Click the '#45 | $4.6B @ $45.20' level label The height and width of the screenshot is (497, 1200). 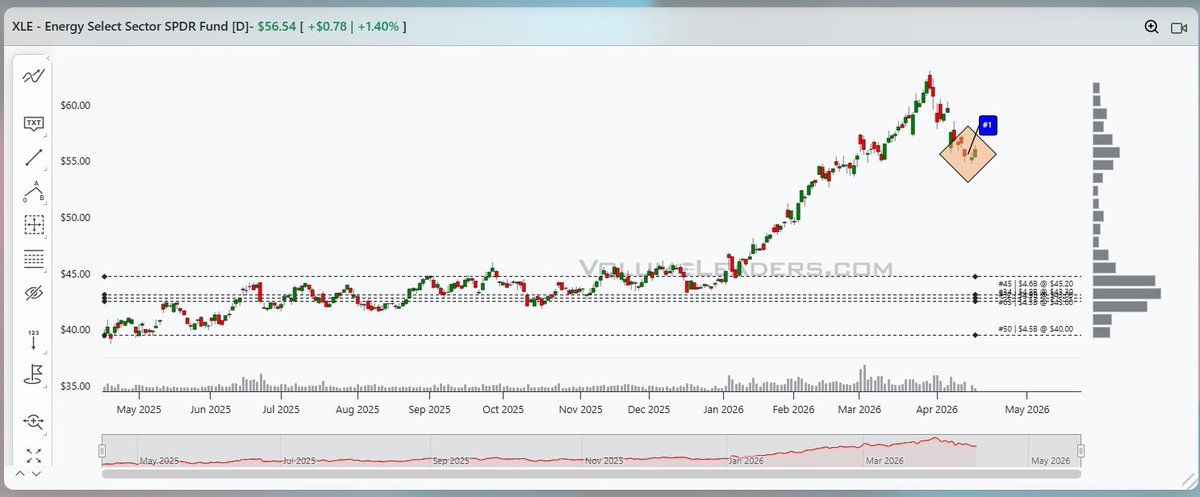click(x=1036, y=283)
